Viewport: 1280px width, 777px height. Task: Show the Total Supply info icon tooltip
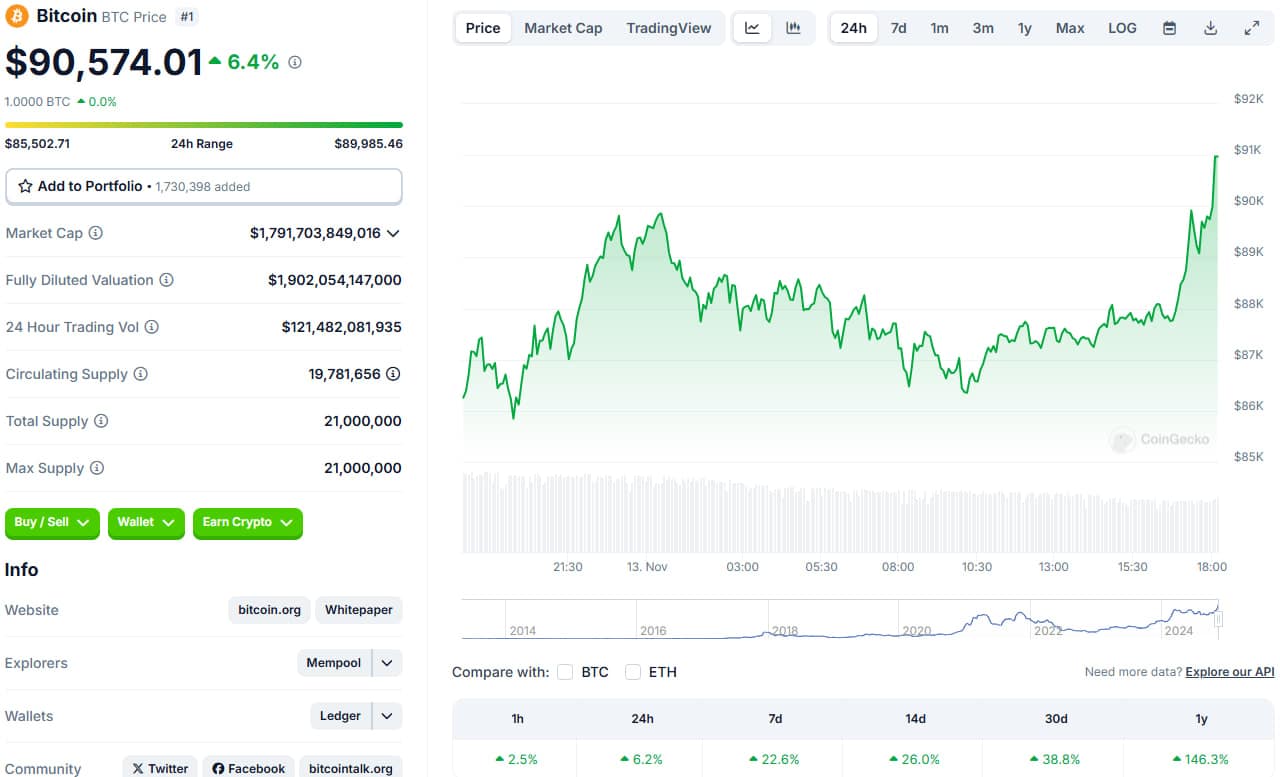click(x=101, y=421)
